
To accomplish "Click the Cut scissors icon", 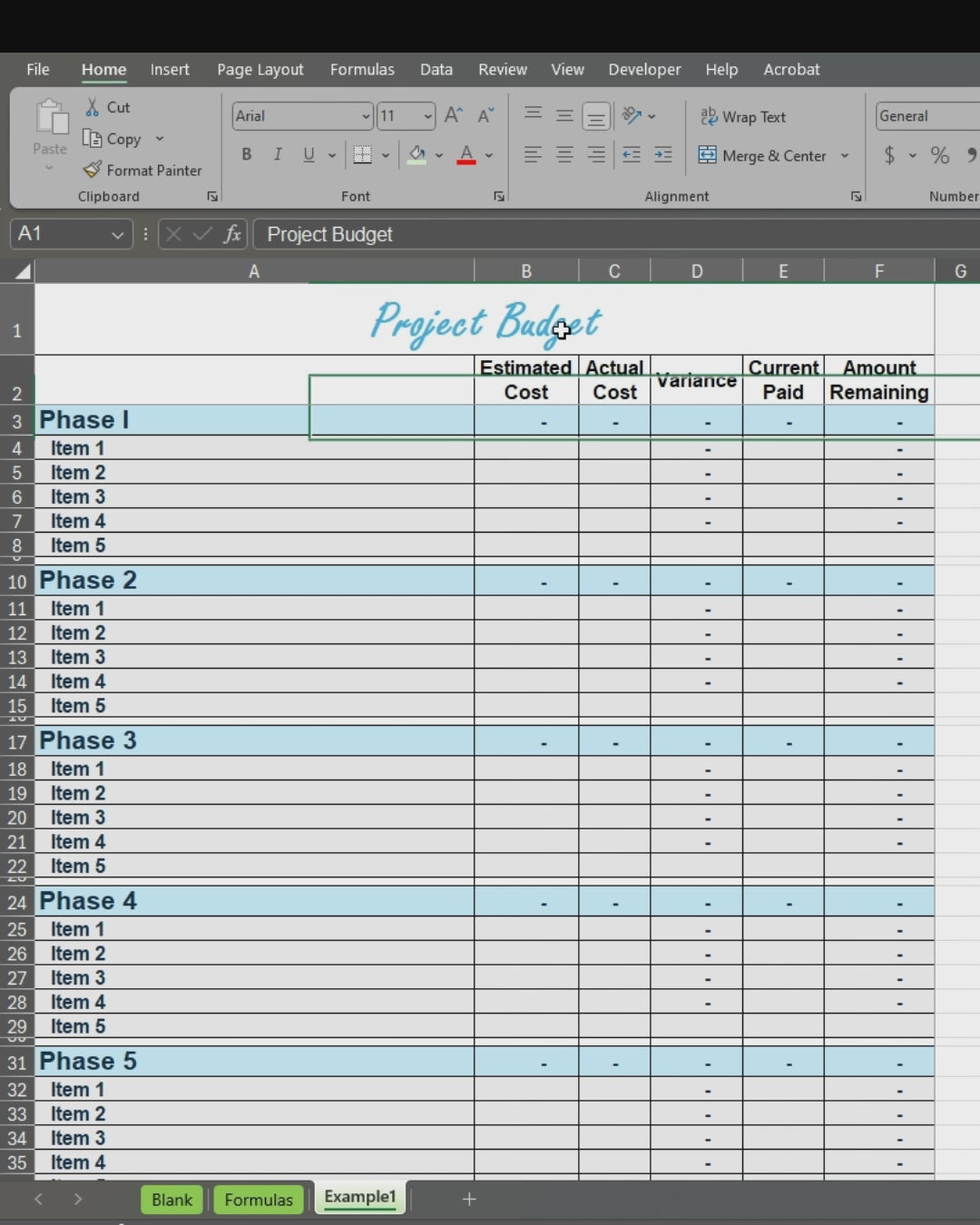I will (x=93, y=107).
